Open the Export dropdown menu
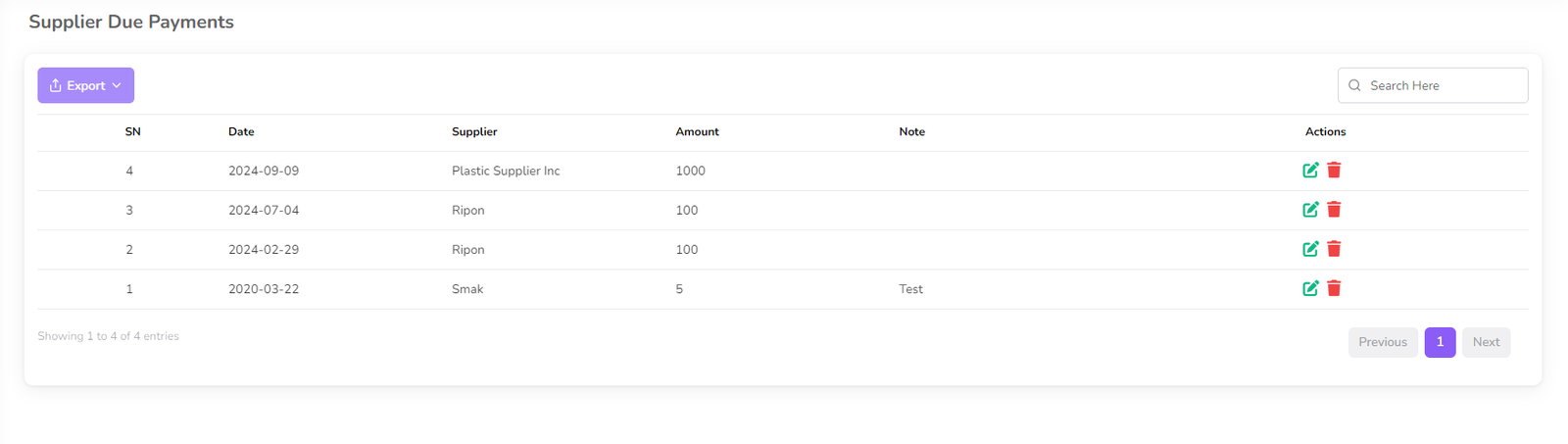Viewport: 1568px width, 444px height. pyautogui.click(x=85, y=85)
